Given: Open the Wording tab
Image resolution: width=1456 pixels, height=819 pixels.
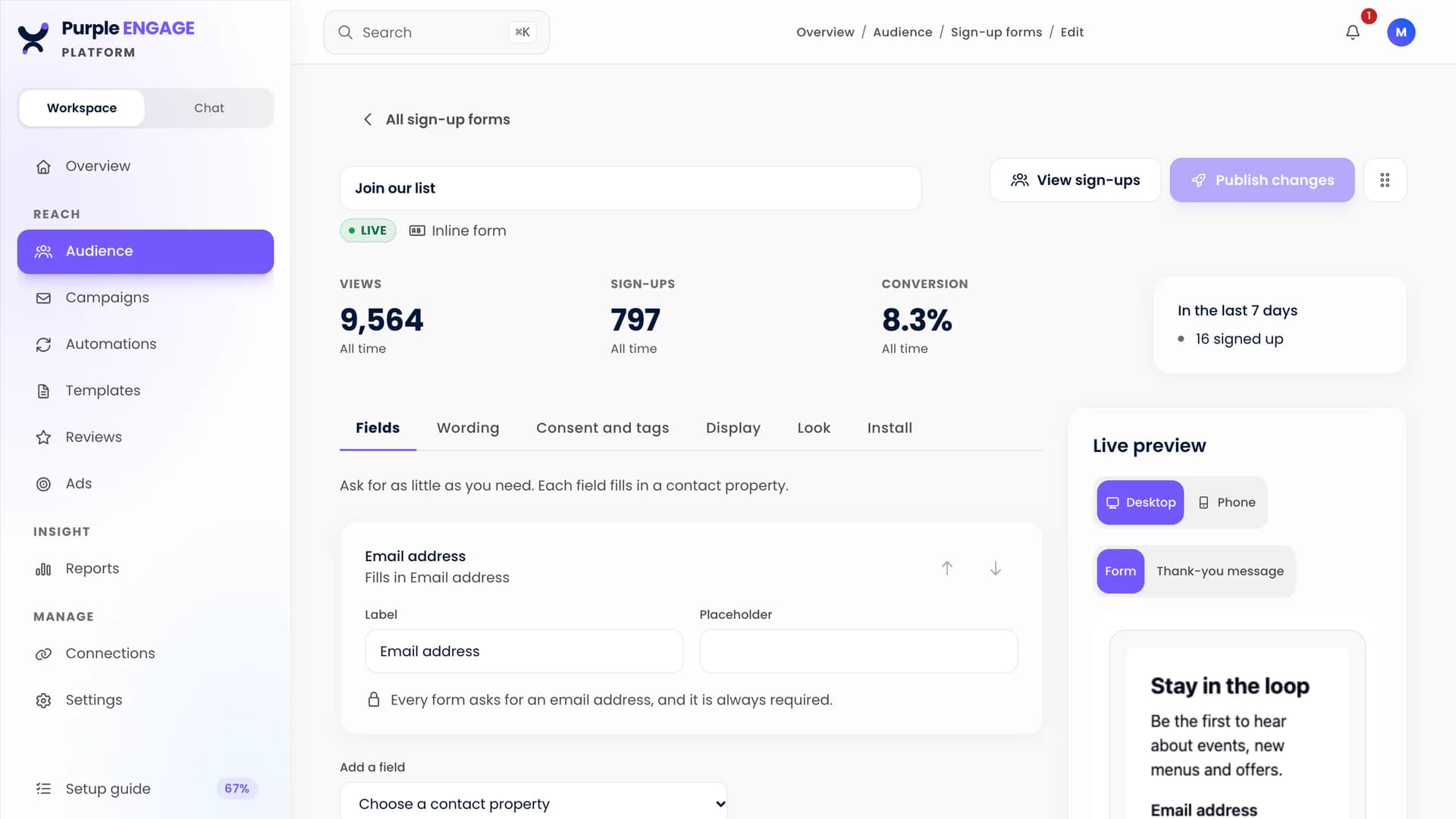Looking at the screenshot, I should coord(468,428).
